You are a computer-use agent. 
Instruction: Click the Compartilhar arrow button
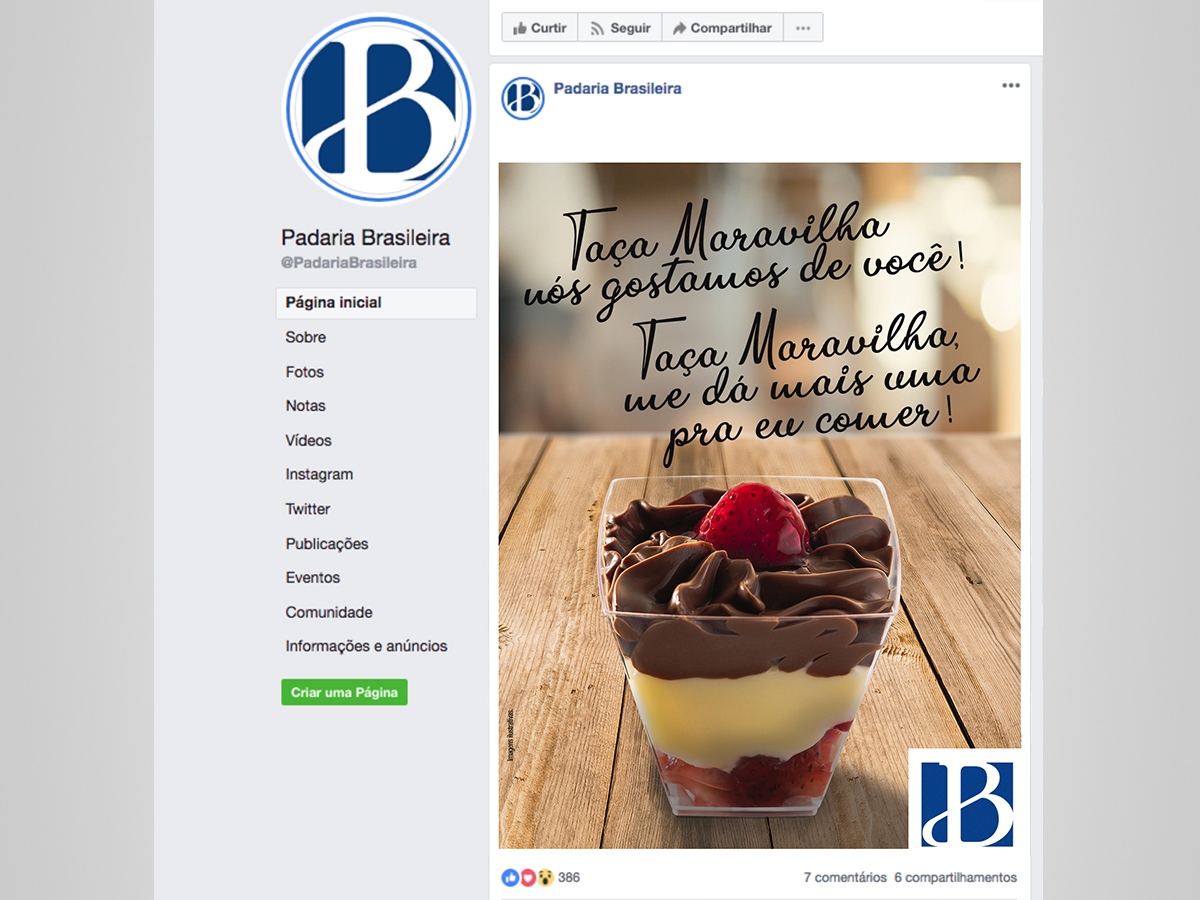tap(722, 28)
